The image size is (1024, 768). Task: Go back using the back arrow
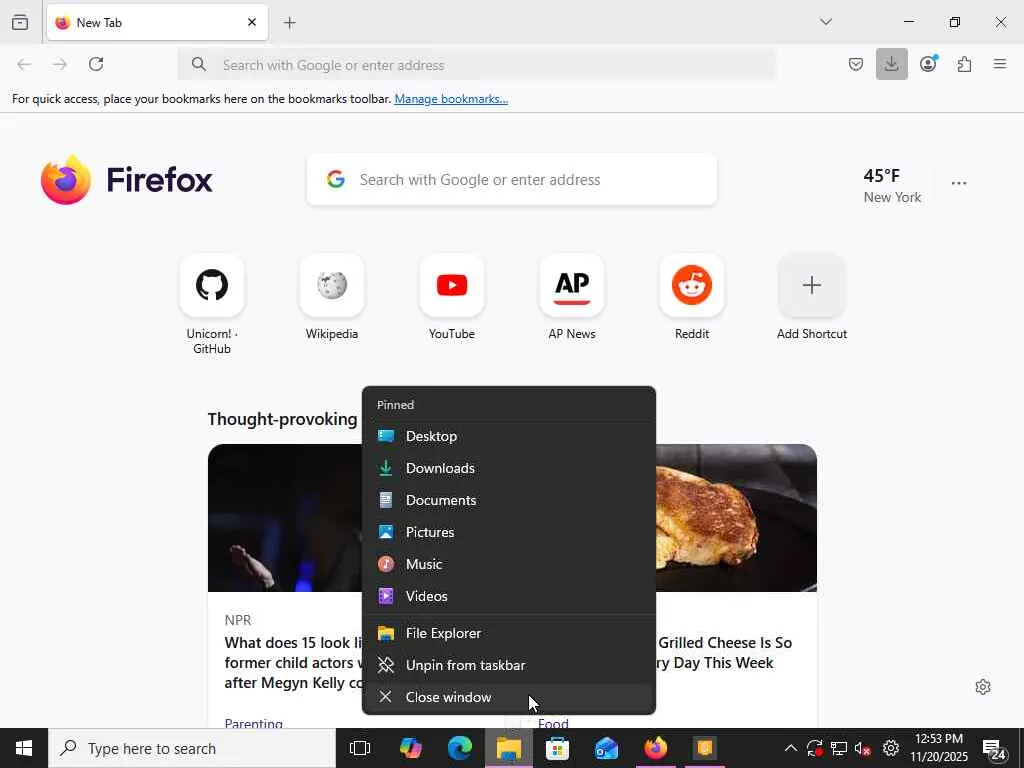[24, 64]
